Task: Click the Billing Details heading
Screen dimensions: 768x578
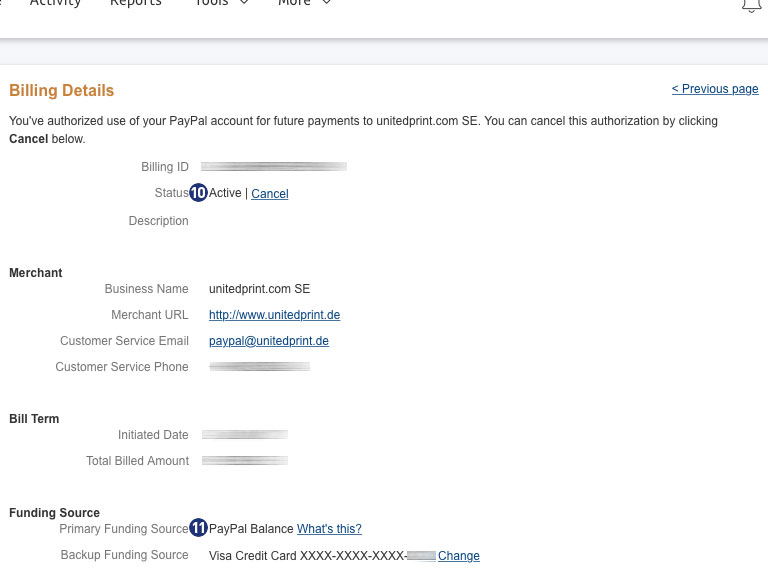Action: click(x=62, y=91)
